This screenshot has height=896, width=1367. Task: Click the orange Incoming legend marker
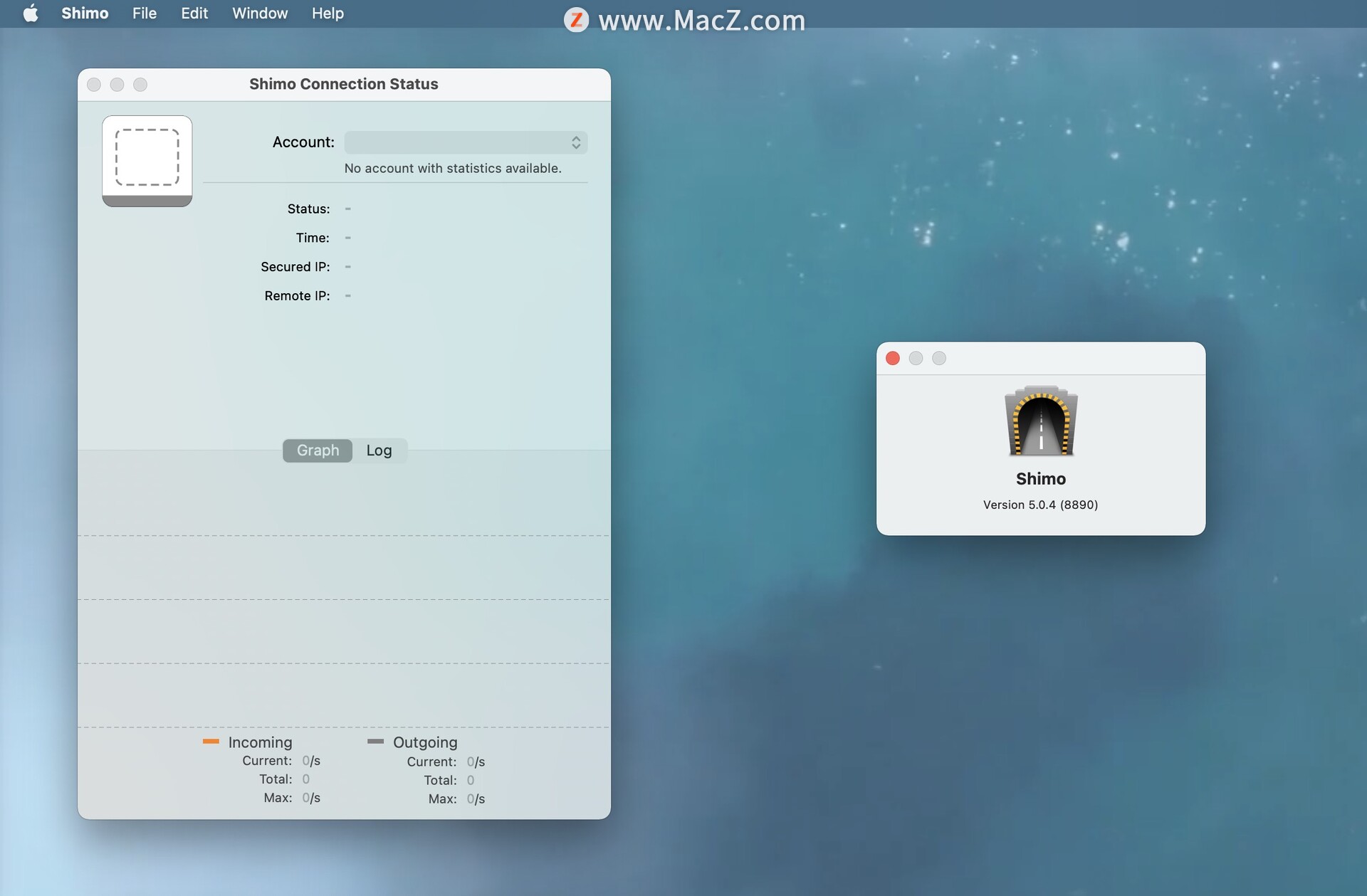pos(211,742)
